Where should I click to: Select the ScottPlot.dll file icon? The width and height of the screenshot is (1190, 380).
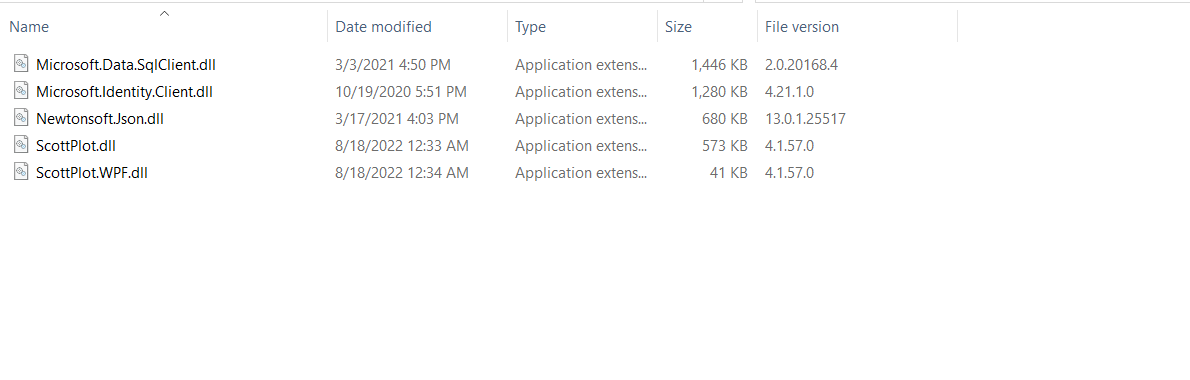[22, 146]
